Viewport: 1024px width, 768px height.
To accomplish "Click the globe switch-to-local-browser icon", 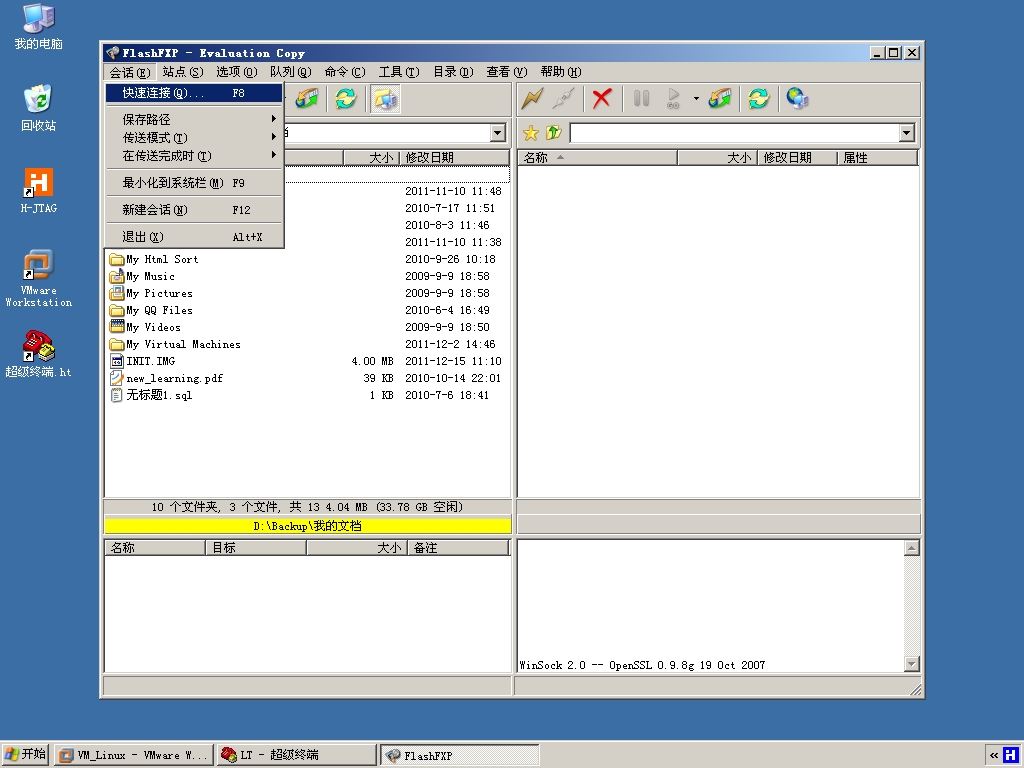I will coord(797,99).
